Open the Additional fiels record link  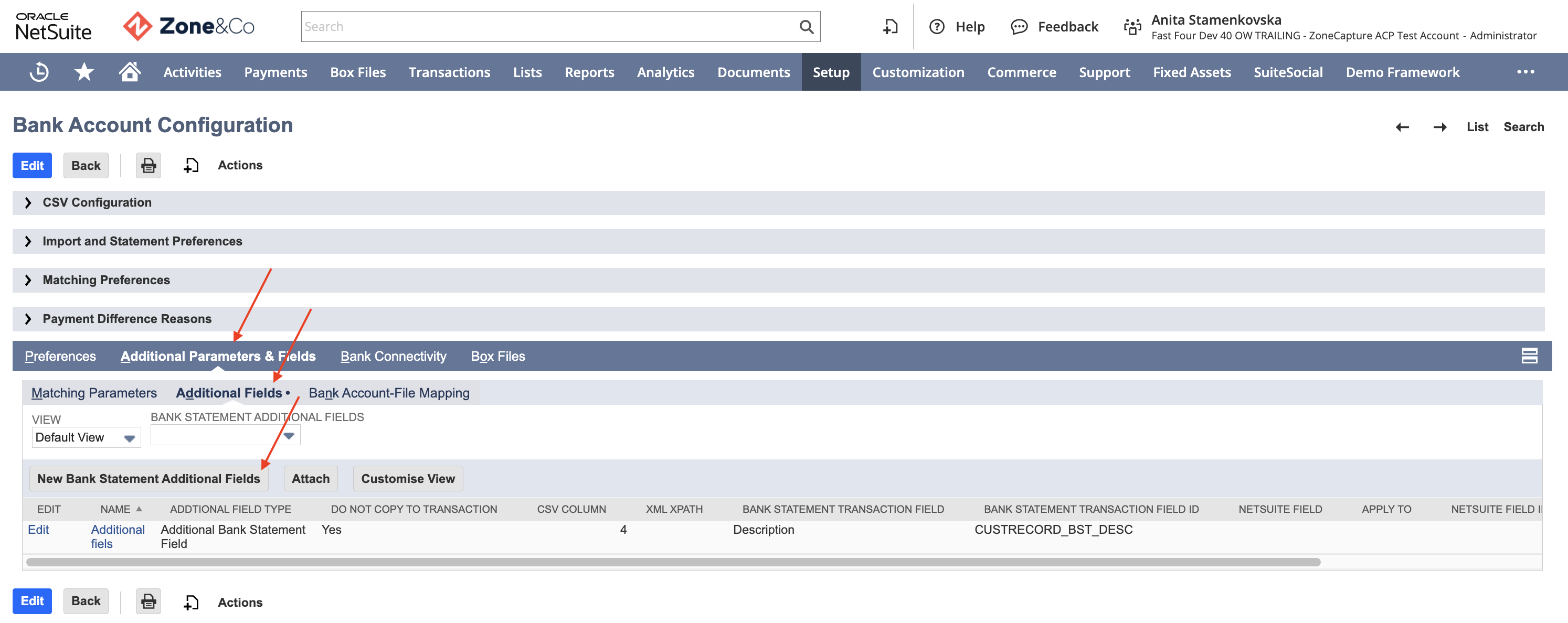(118, 536)
